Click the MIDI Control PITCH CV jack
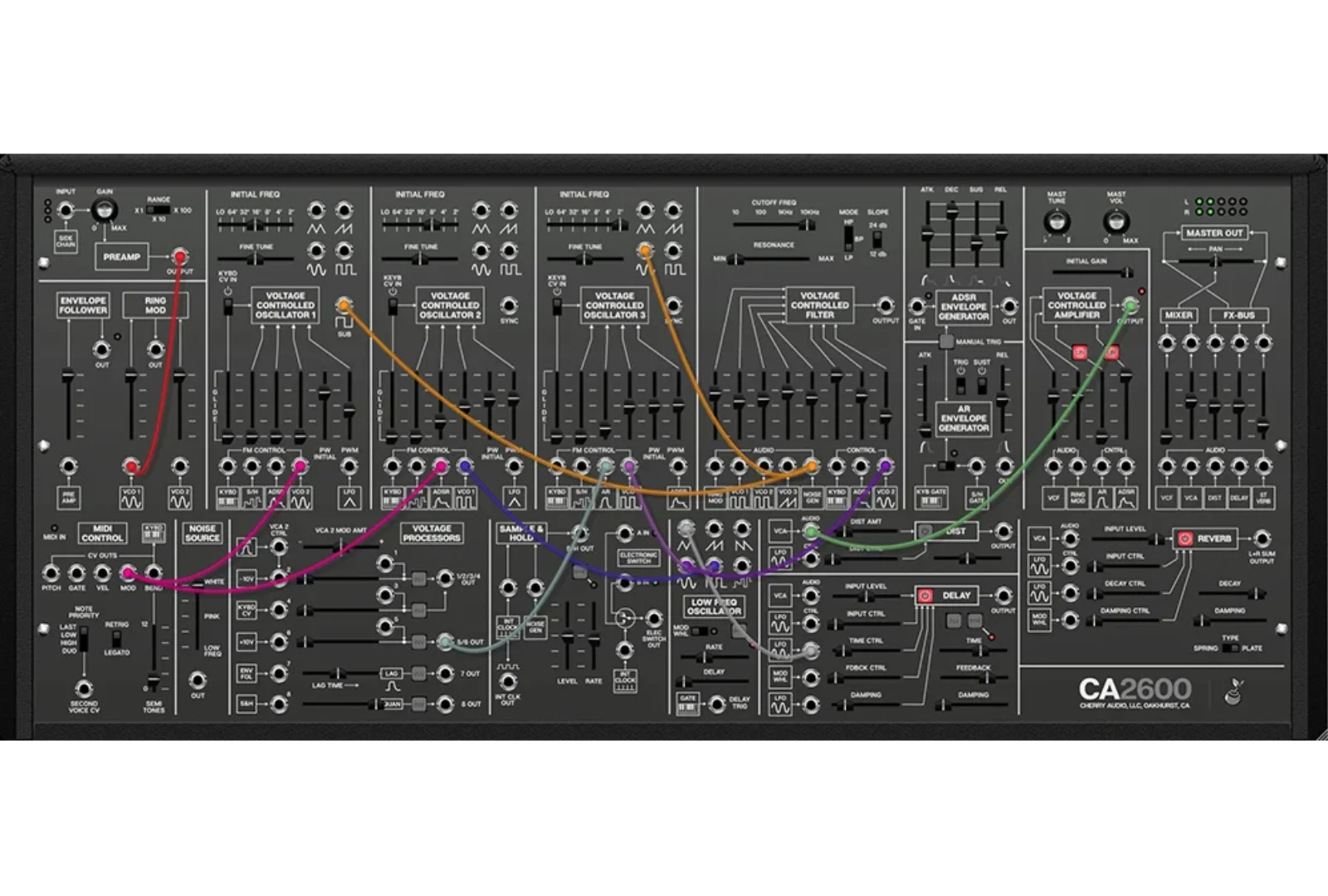Viewport: 1328px width, 896px height. [51, 572]
